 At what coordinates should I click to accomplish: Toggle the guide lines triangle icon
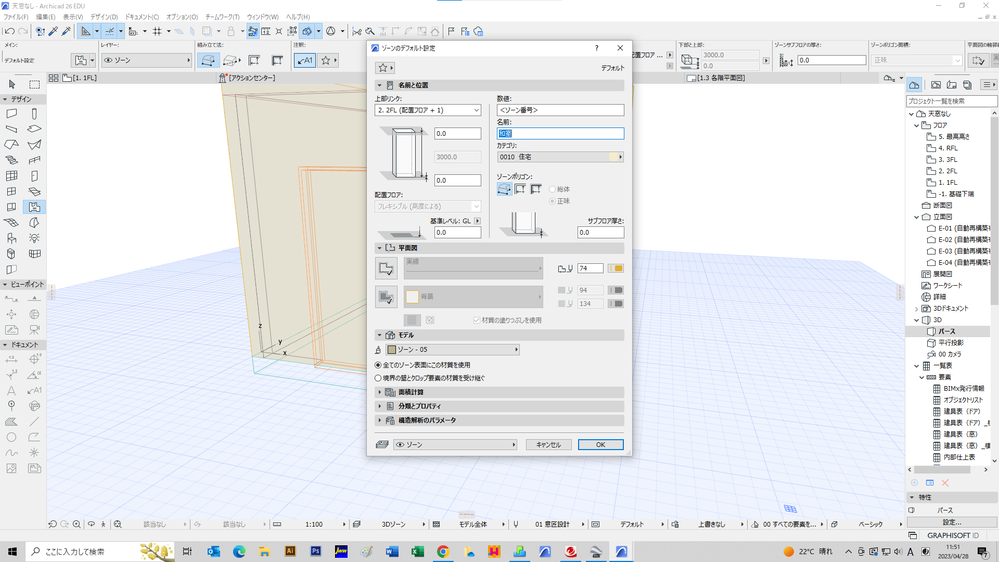click(x=85, y=31)
